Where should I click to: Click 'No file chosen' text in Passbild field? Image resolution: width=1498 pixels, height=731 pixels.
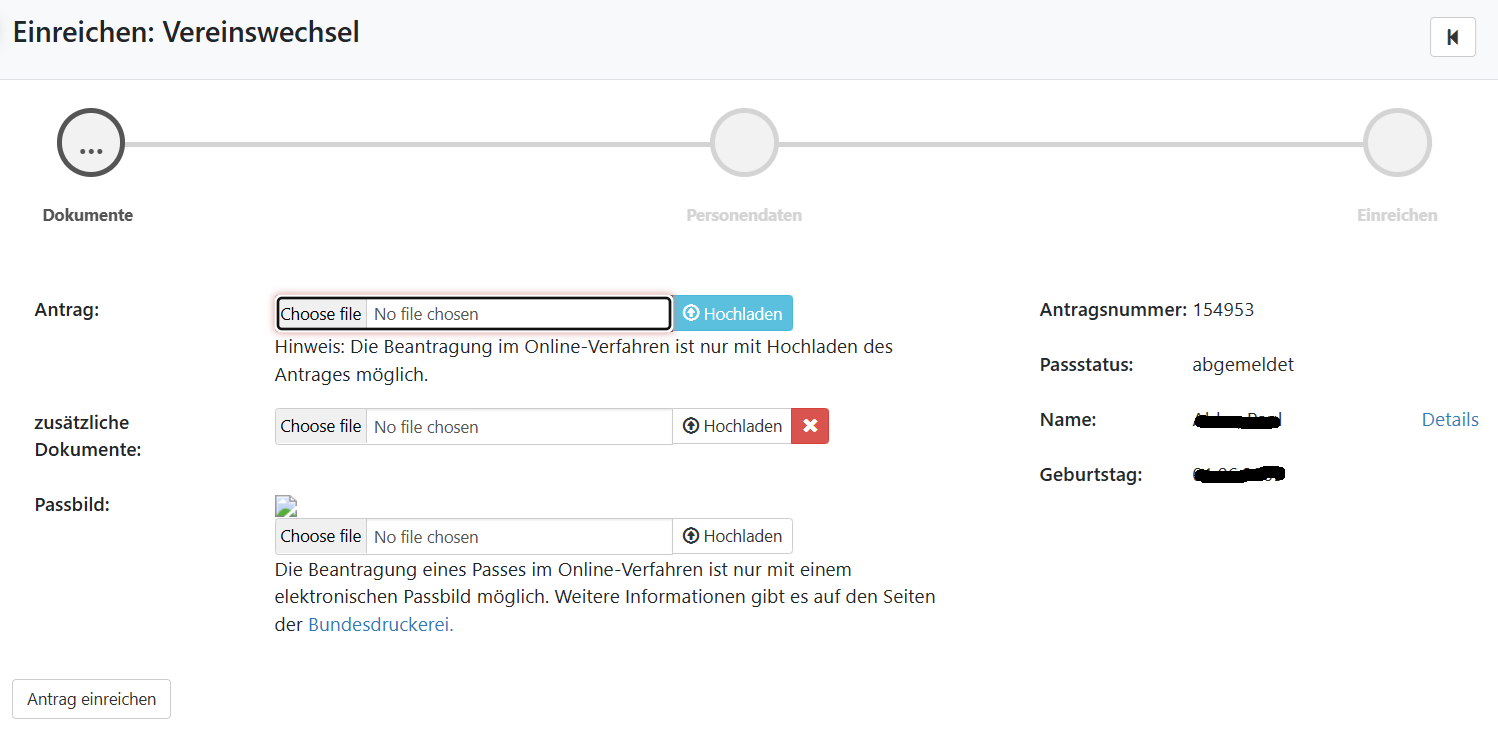(x=426, y=537)
